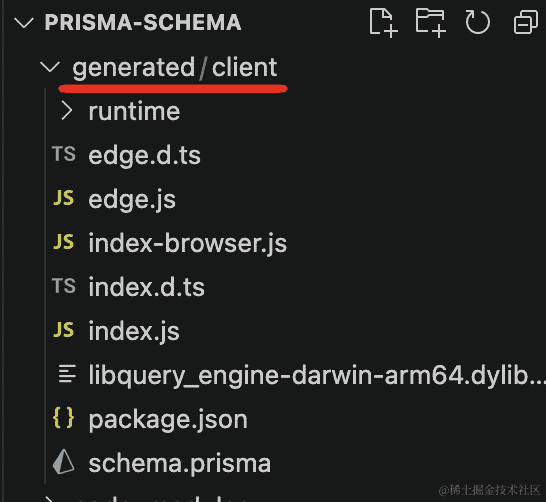Click the New Folder icon
Screen dimensions: 546x502
click(431, 23)
